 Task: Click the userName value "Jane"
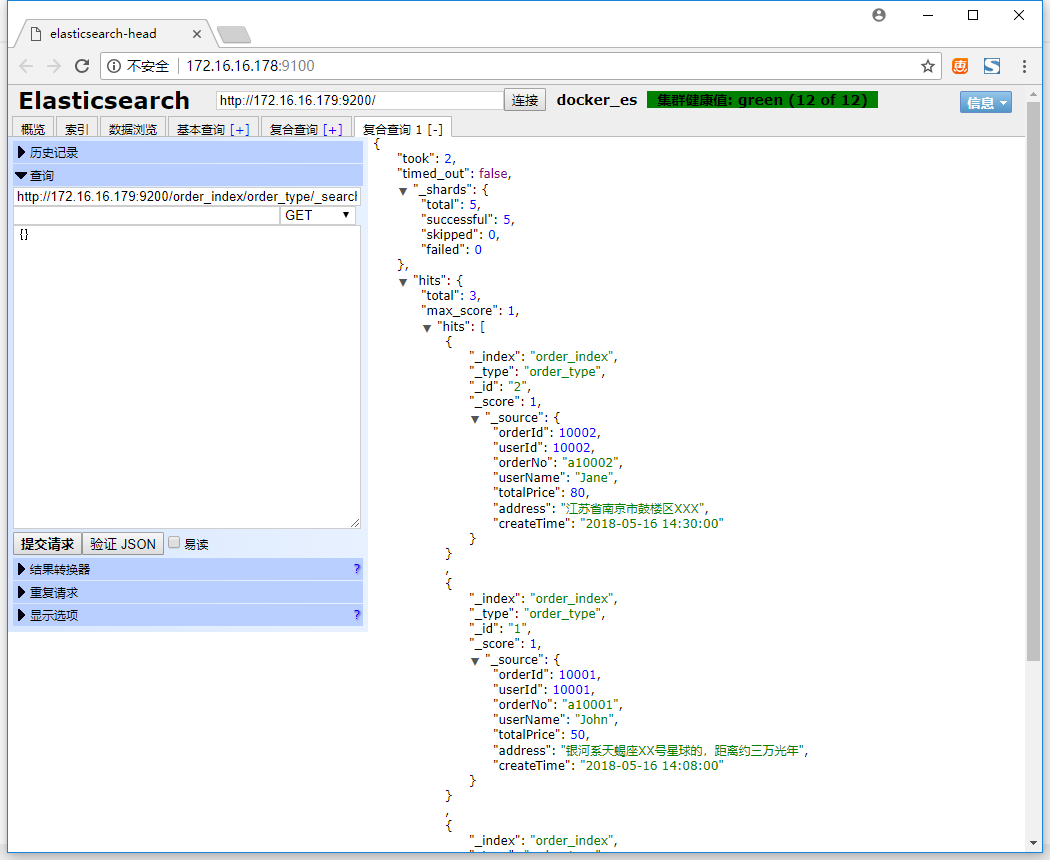pyautogui.click(x=594, y=478)
